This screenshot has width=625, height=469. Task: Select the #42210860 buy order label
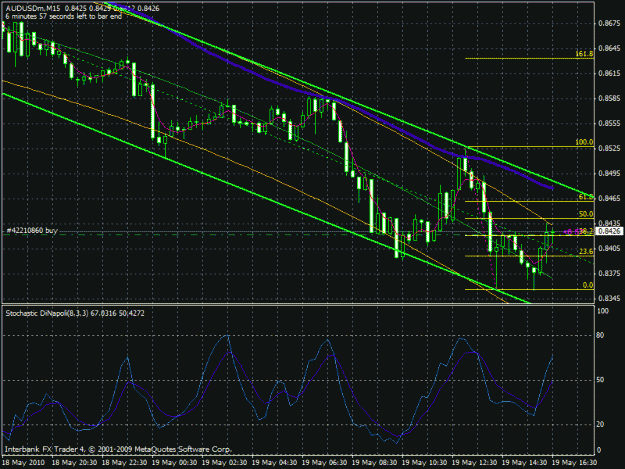pyautogui.click(x=32, y=230)
